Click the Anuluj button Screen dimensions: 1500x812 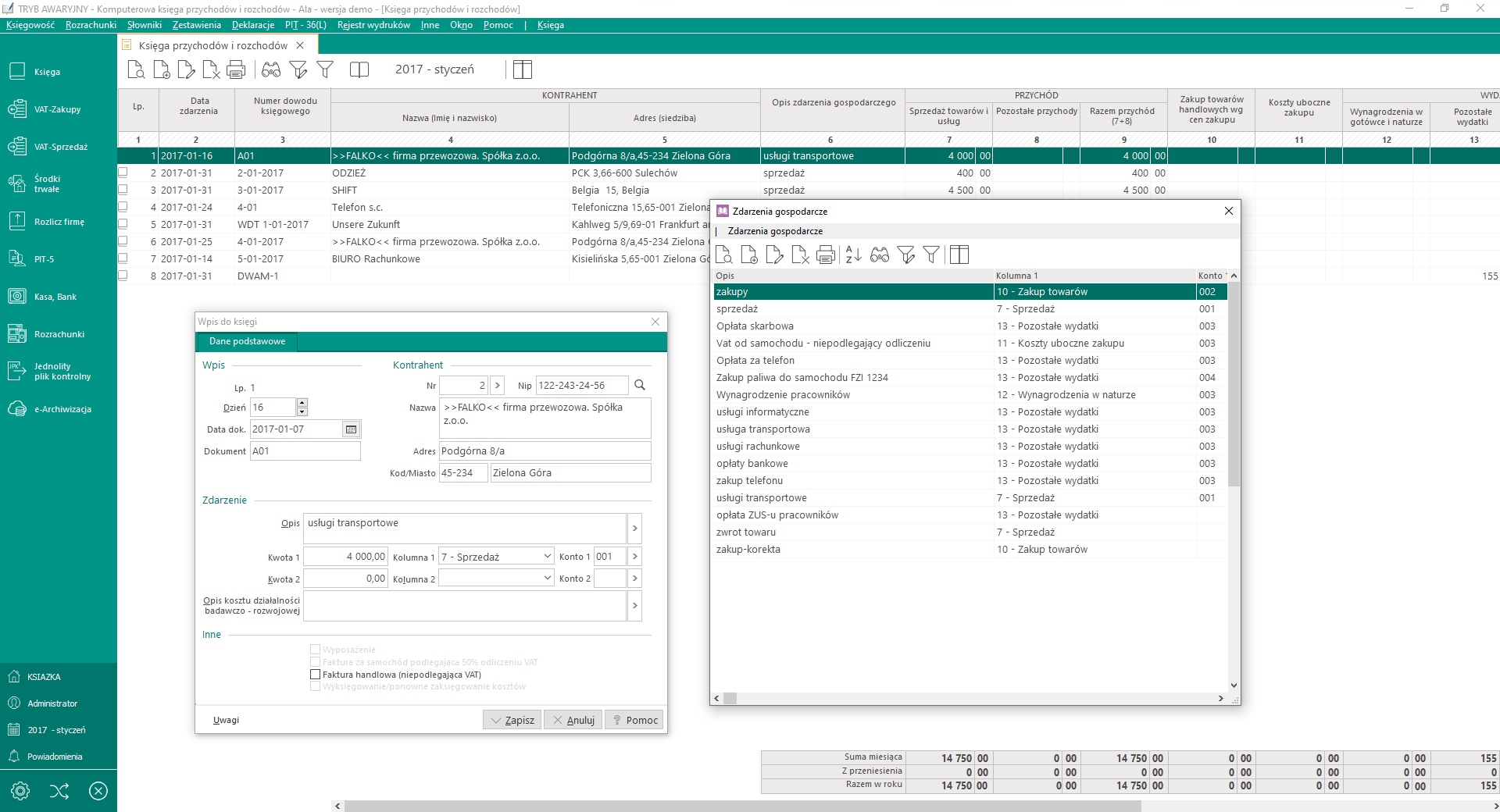(573, 720)
